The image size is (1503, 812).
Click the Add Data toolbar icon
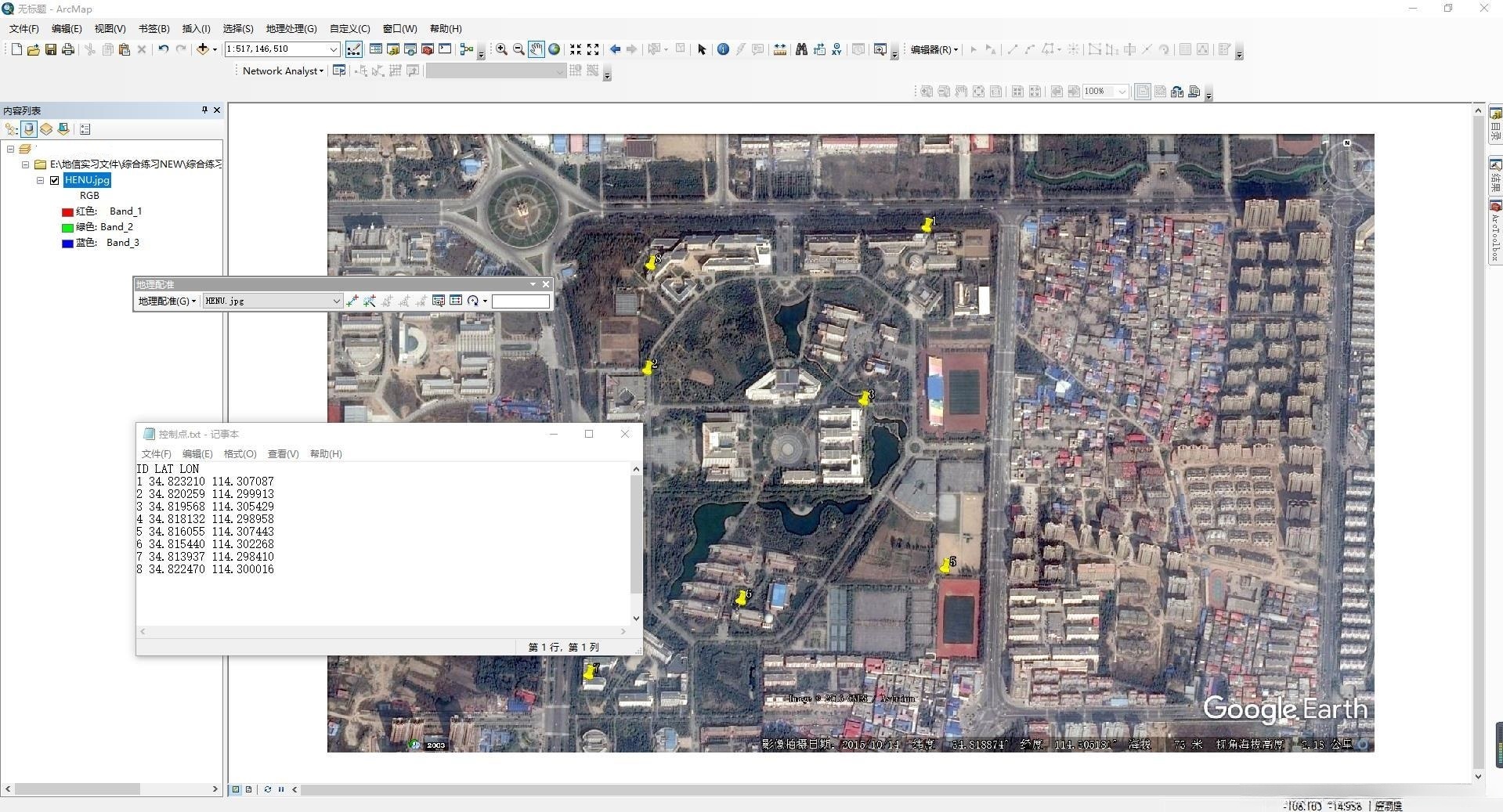[x=203, y=49]
